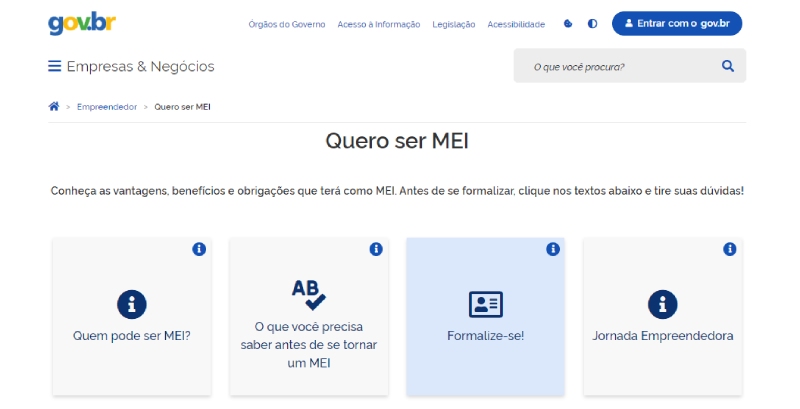Click the cookie settings icon
Image resolution: width=800 pixels, height=409 pixels.
tap(568, 23)
